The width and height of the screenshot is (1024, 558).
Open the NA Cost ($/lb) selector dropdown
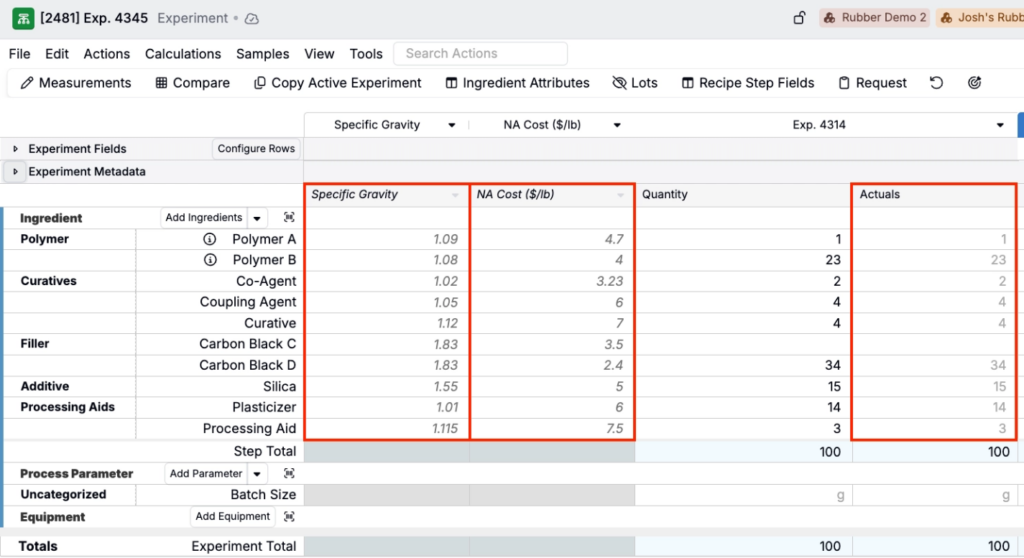pos(617,125)
